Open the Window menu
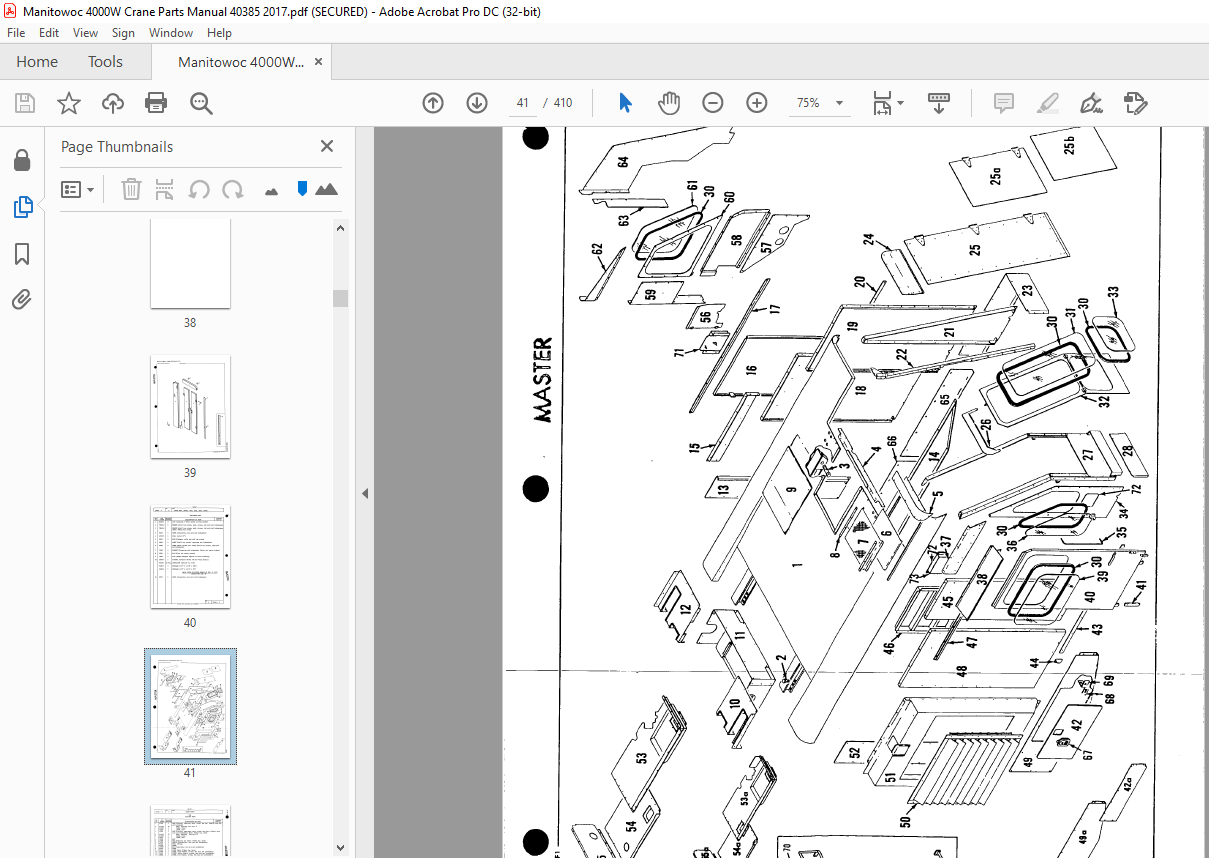This screenshot has height=858, width=1209. tap(171, 33)
